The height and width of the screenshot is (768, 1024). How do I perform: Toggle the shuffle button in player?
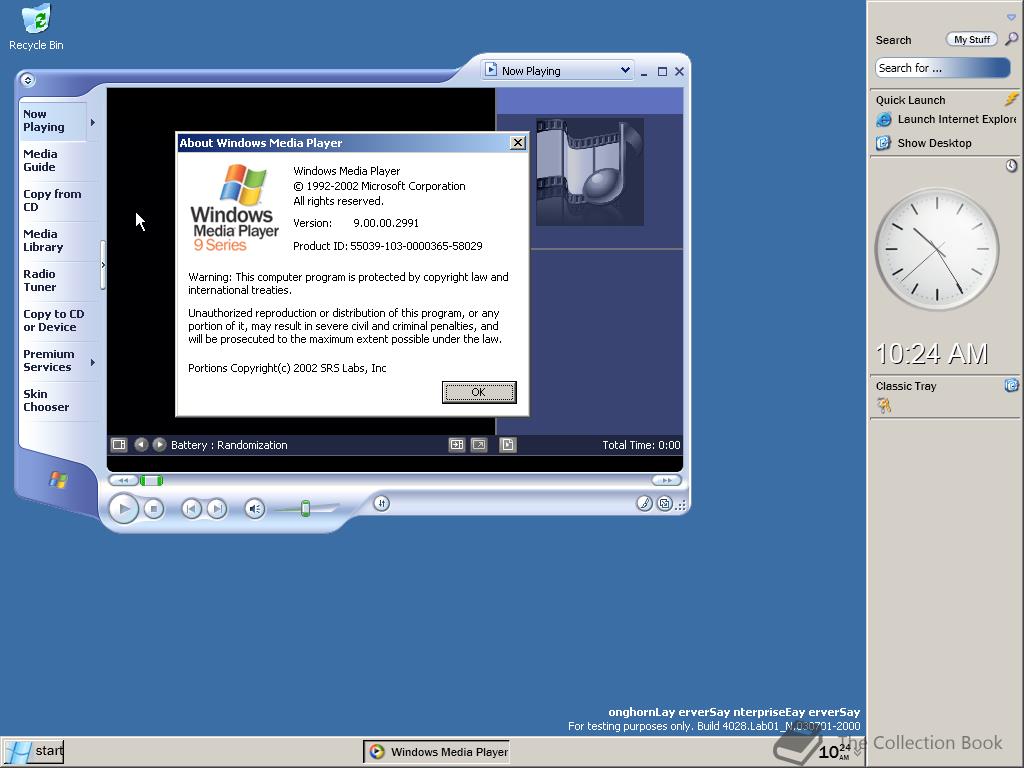(x=381, y=504)
